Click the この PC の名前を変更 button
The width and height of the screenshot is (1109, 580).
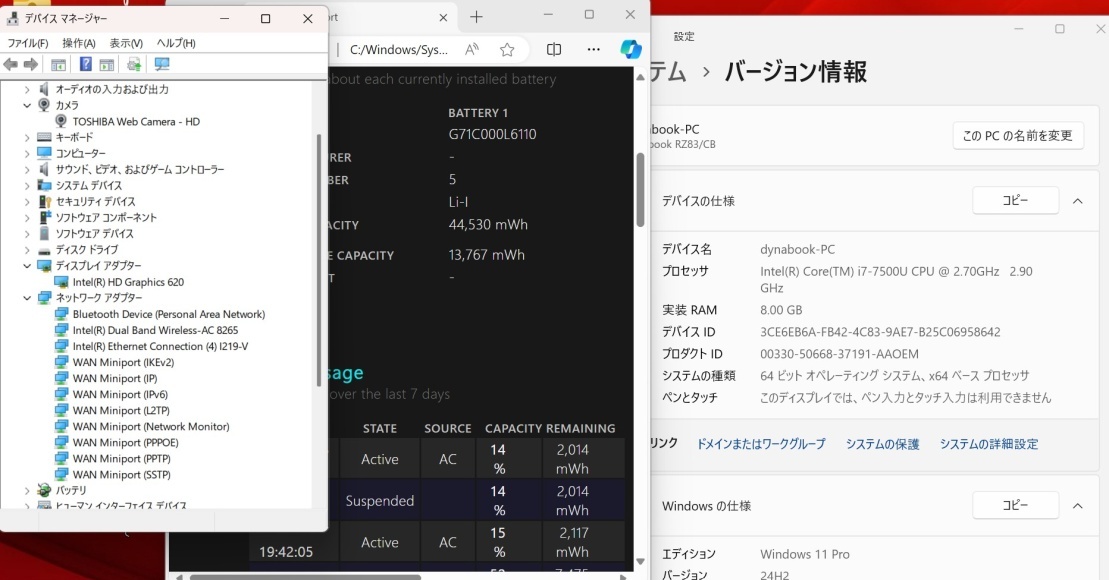[x=1018, y=135]
